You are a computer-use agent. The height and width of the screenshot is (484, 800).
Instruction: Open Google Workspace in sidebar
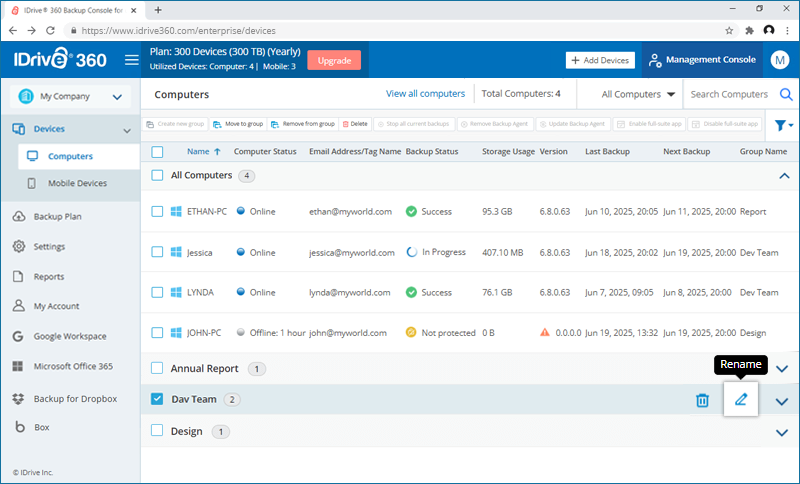(x=70, y=337)
